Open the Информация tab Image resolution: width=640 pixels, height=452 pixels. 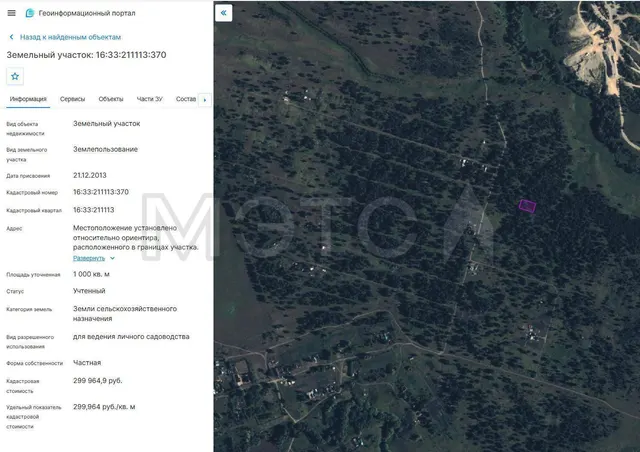pyautogui.click(x=28, y=99)
